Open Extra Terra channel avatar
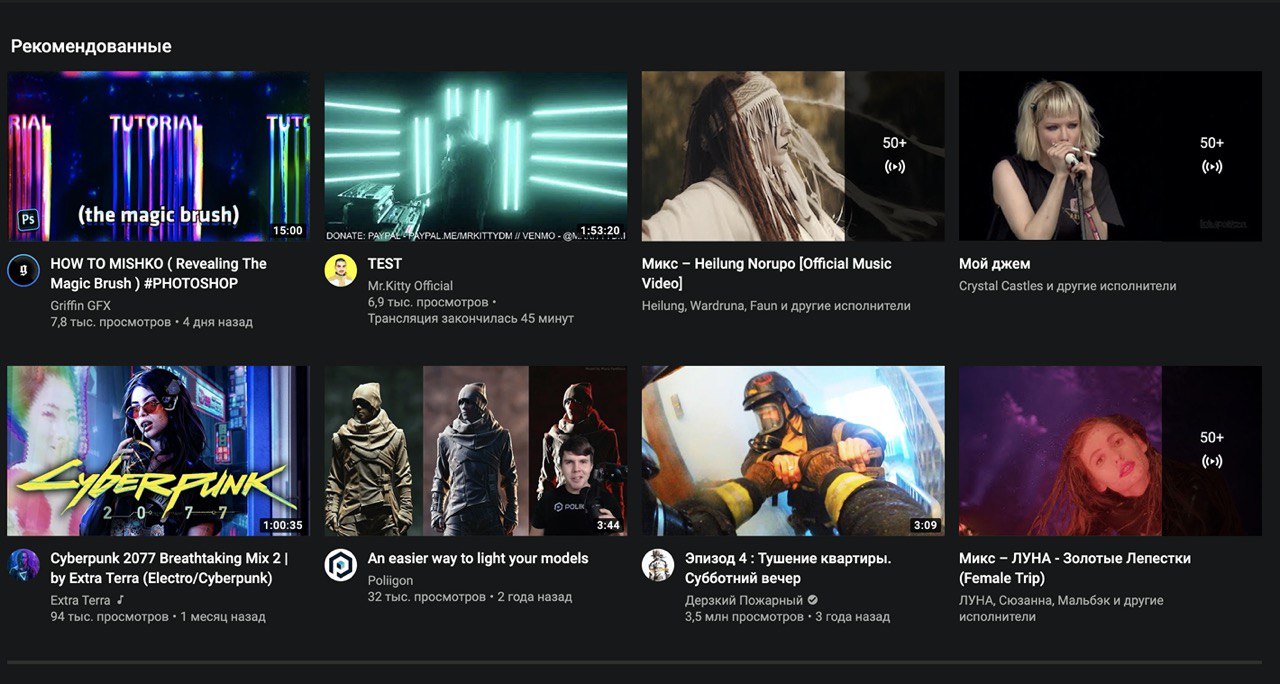The width and height of the screenshot is (1280, 684). click(x=23, y=565)
